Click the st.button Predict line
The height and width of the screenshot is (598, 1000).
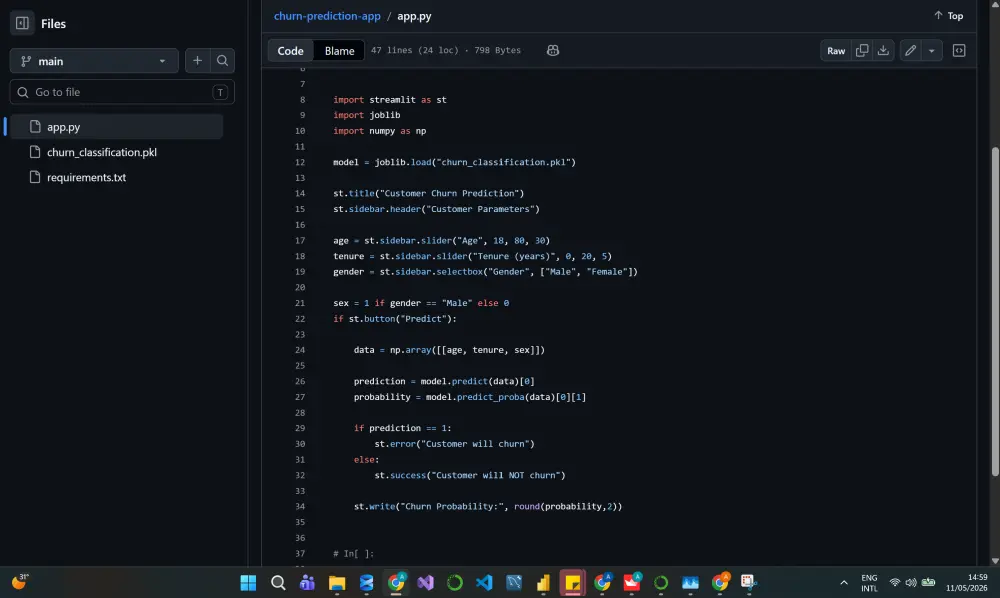[x=395, y=319]
